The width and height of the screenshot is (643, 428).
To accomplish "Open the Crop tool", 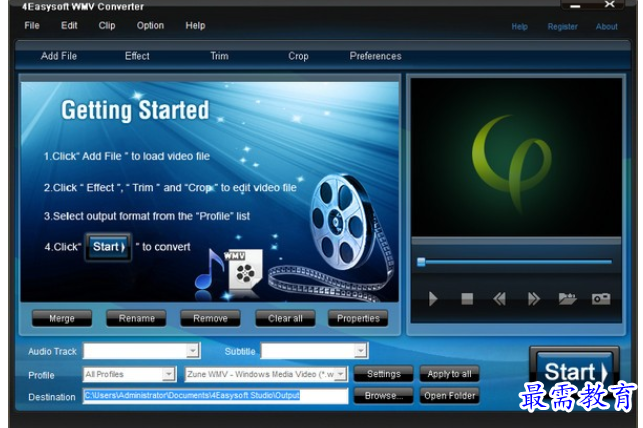I will 298,56.
